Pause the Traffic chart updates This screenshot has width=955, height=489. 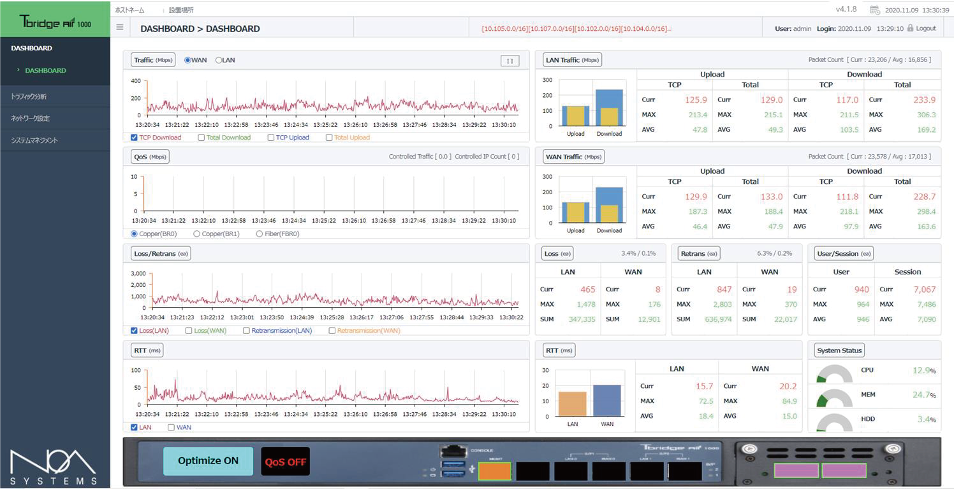pos(510,61)
